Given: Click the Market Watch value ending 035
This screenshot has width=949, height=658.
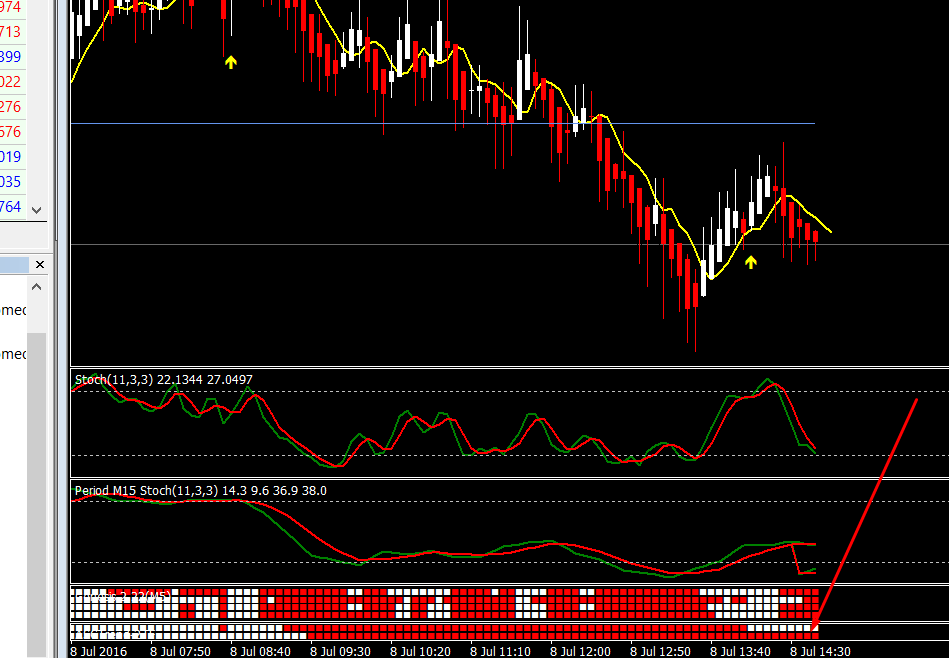Looking at the screenshot, I should point(10,182).
